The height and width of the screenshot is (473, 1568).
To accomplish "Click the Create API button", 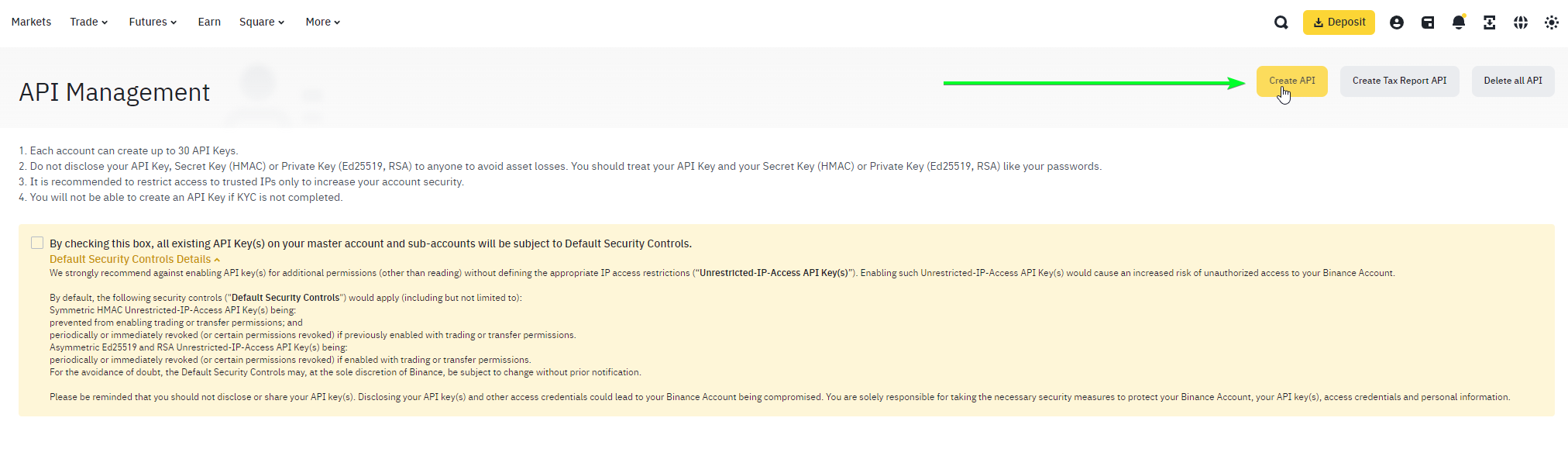I will click(x=1292, y=81).
